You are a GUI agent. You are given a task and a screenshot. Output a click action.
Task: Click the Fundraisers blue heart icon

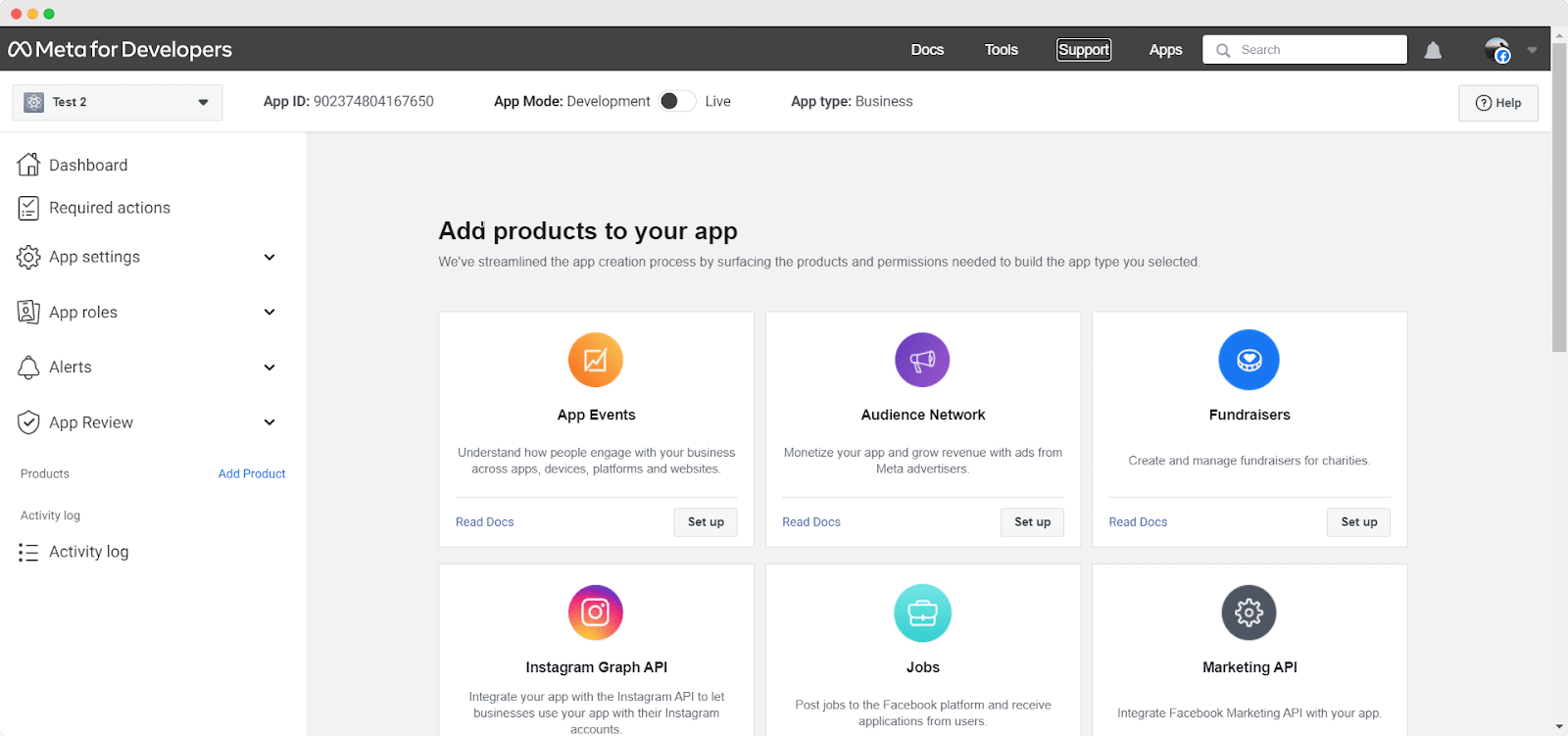(x=1249, y=360)
